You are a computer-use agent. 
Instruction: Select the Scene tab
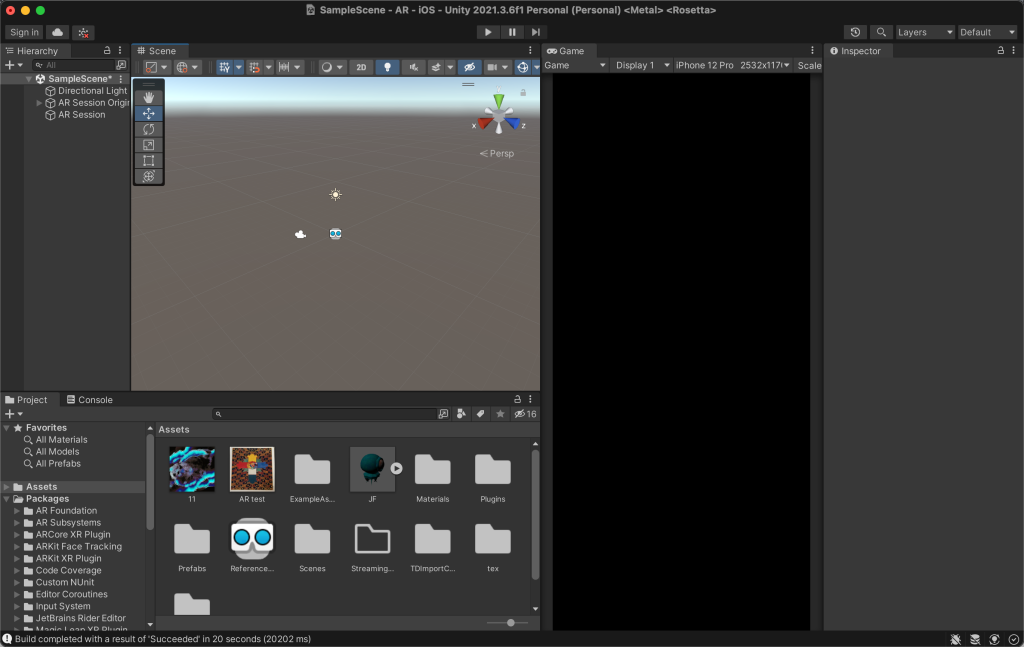[157, 50]
